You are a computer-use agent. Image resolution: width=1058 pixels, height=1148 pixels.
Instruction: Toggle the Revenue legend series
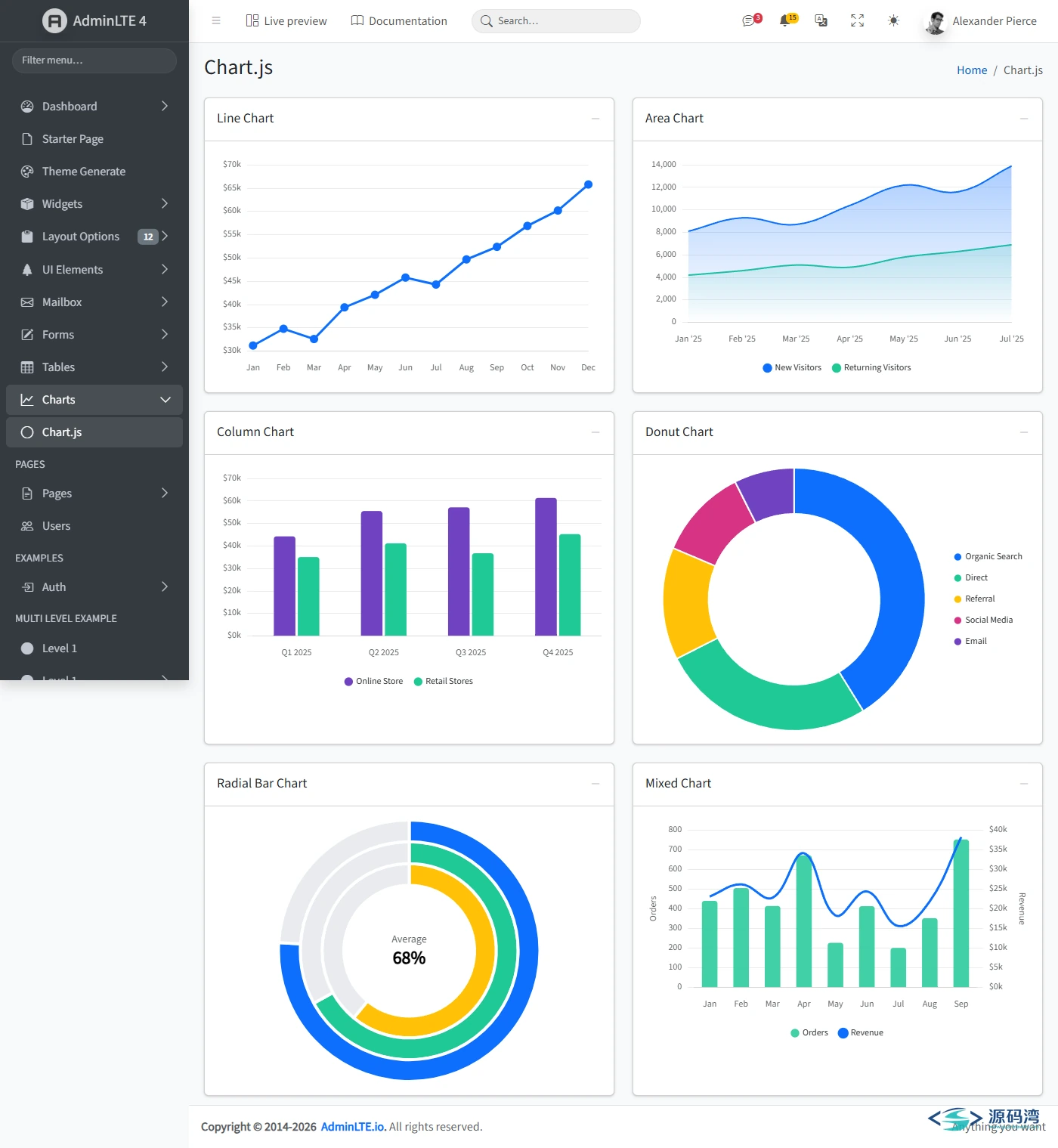tap(861, 1033)
